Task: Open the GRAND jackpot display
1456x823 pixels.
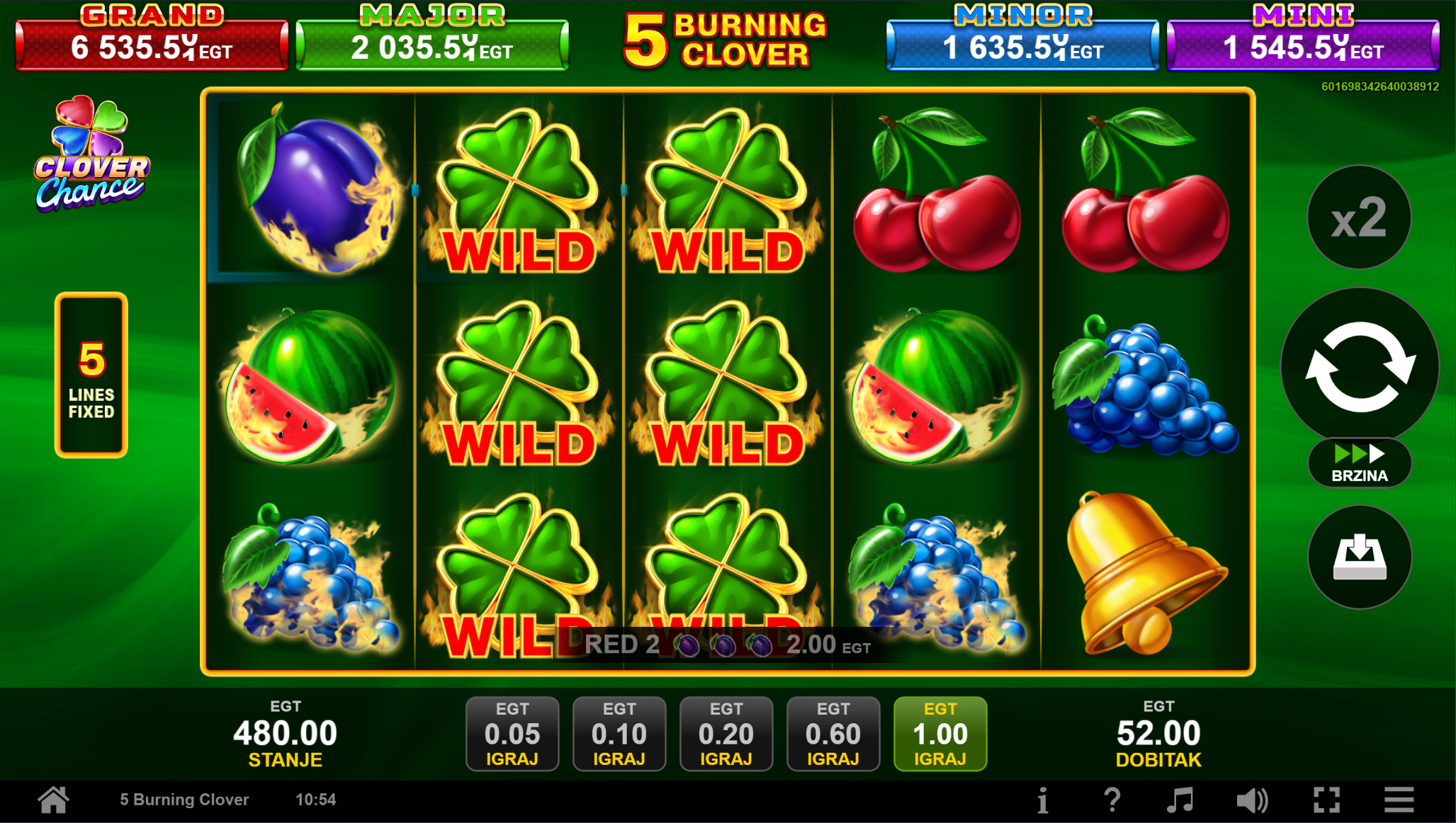Action: point(152,38)
